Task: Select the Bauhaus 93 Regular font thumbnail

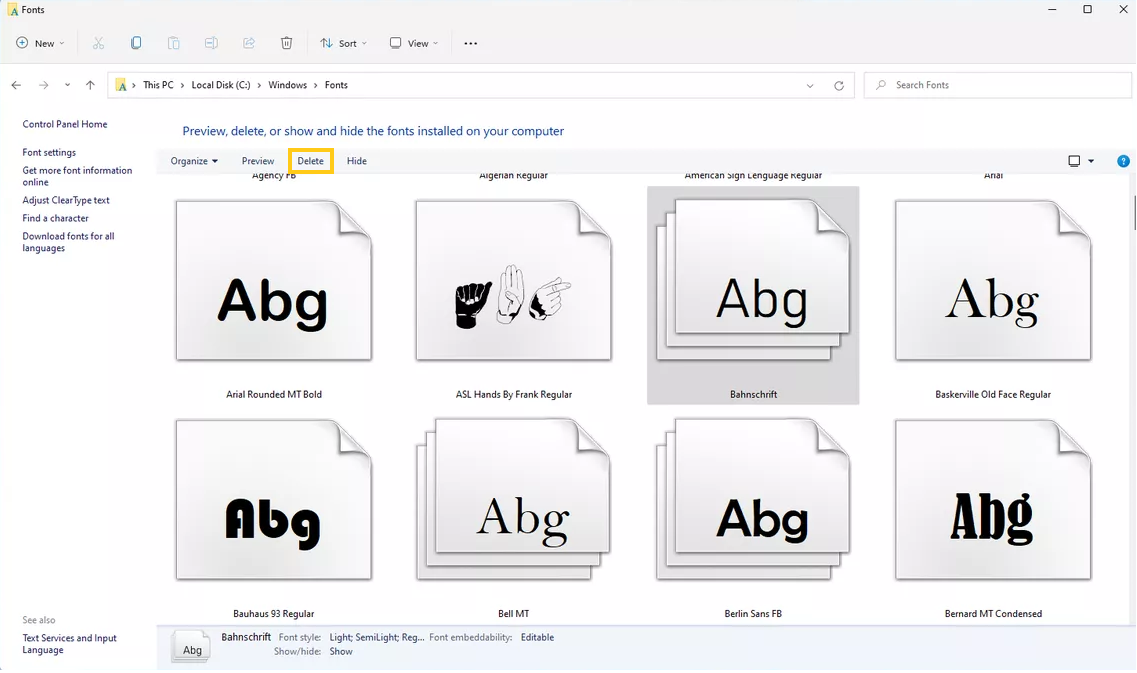Action: pyautogui.click(x=273, y=500)
